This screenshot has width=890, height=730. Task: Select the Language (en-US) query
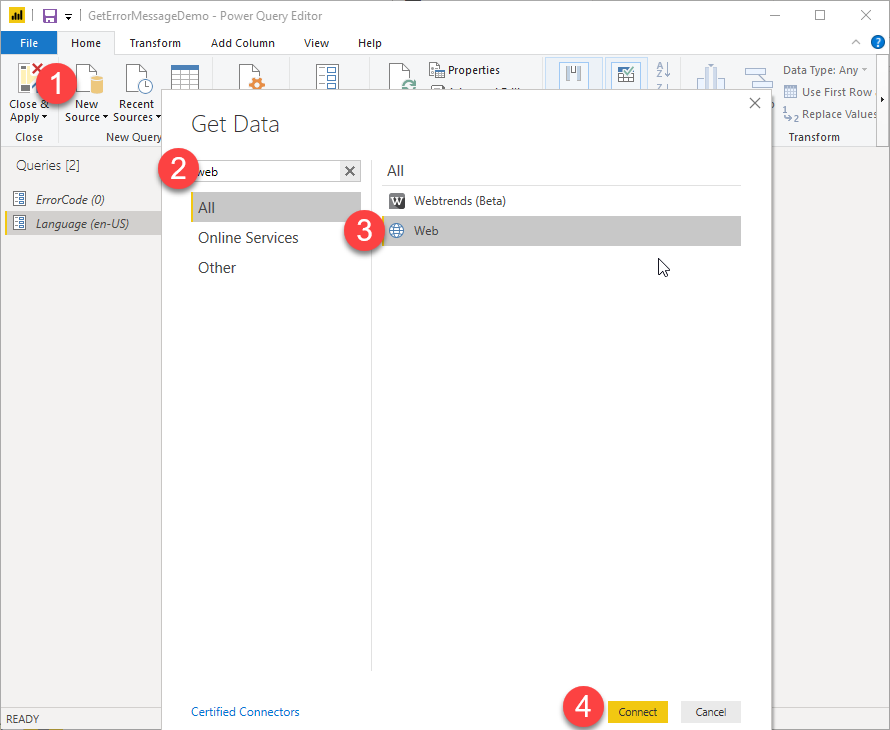click(82, 223)
